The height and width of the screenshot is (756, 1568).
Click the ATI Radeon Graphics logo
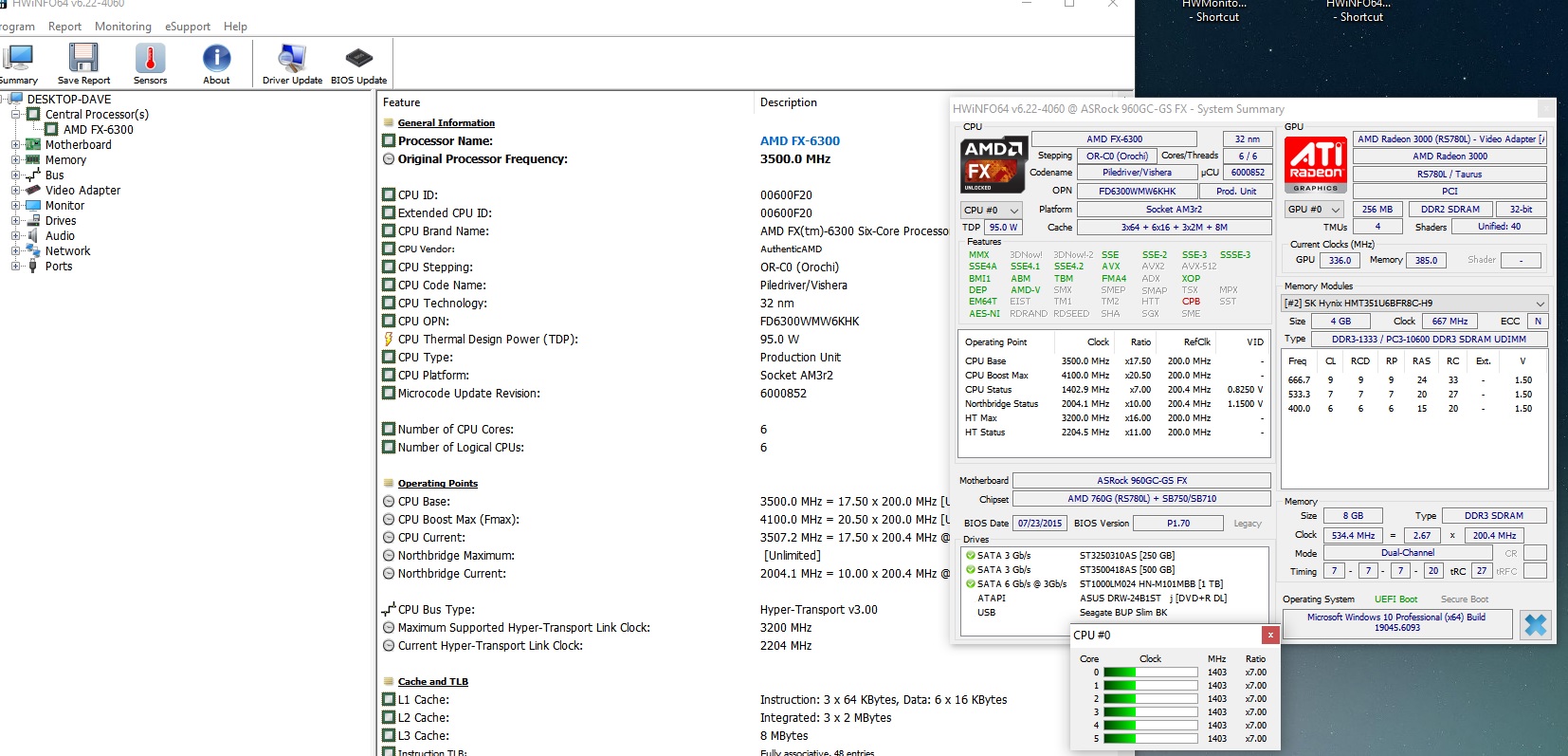click(x=1316, y=165)
